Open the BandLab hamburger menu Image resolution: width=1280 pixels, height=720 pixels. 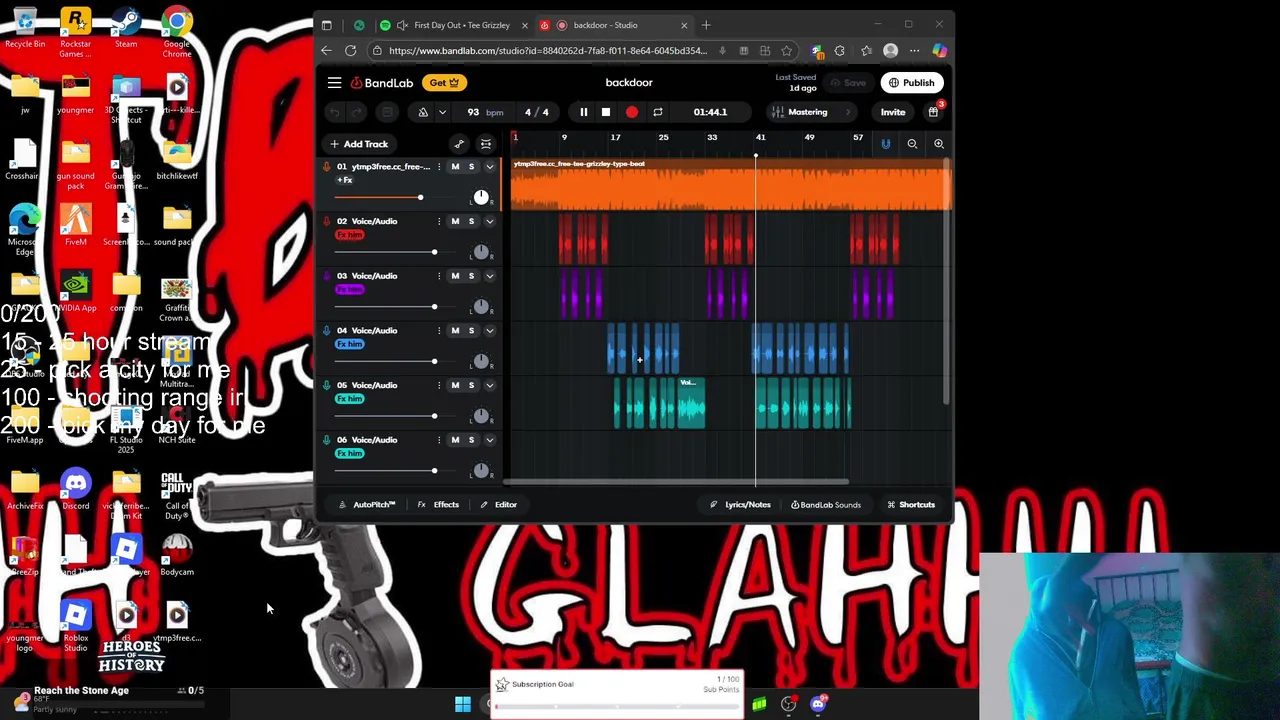click(x=334, y=83)
